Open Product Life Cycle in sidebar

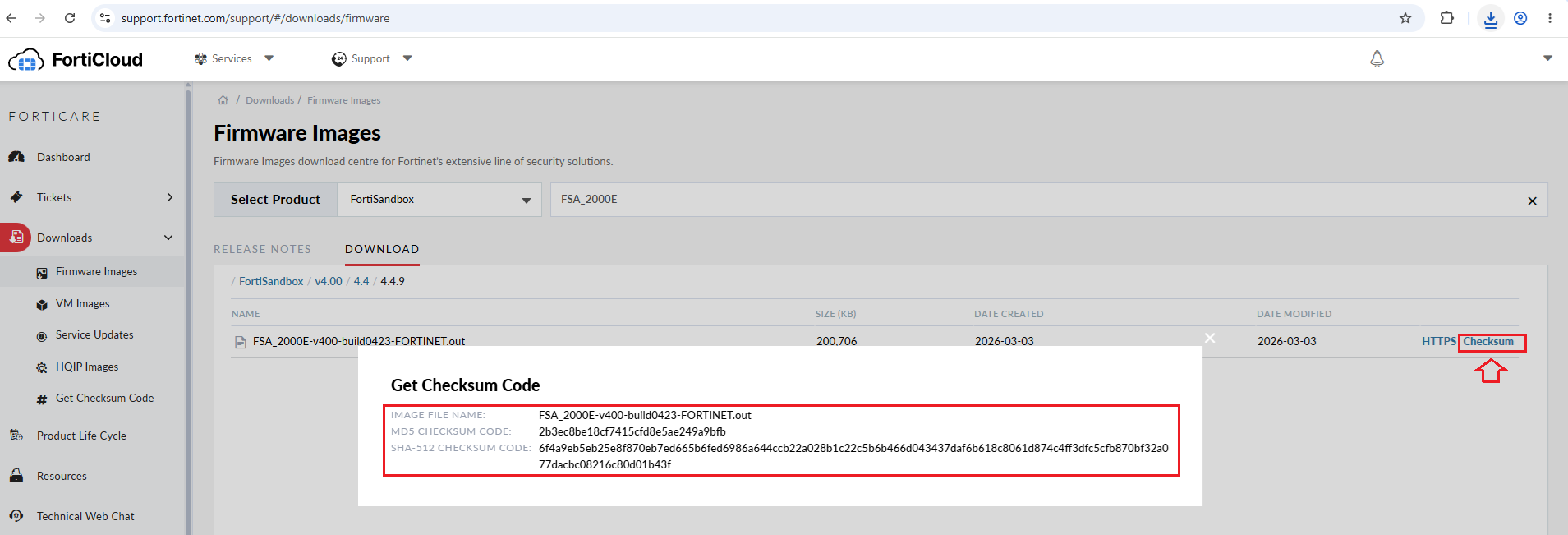point(81,436)
